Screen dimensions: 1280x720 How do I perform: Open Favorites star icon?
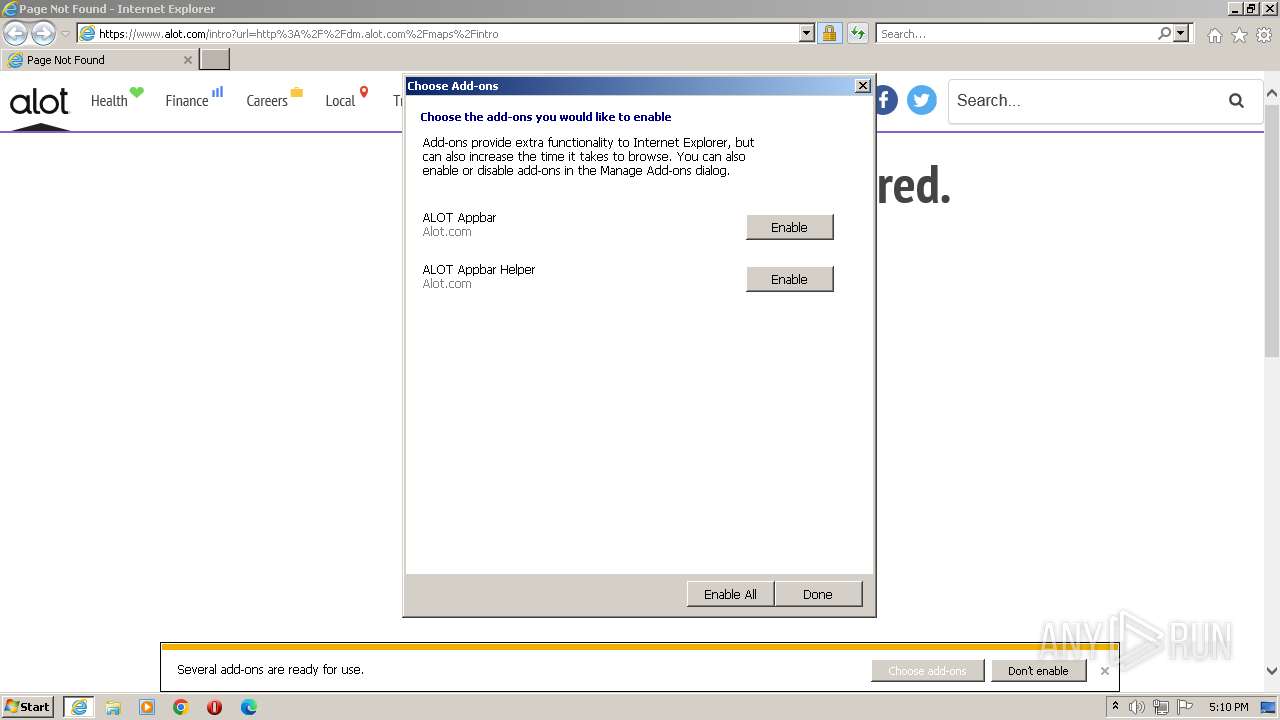[x=1239, y=35]
